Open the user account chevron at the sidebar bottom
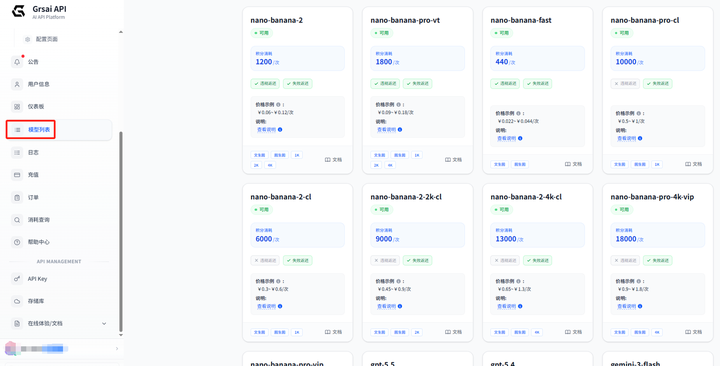The image size is (720, 366). pos(117,349)
